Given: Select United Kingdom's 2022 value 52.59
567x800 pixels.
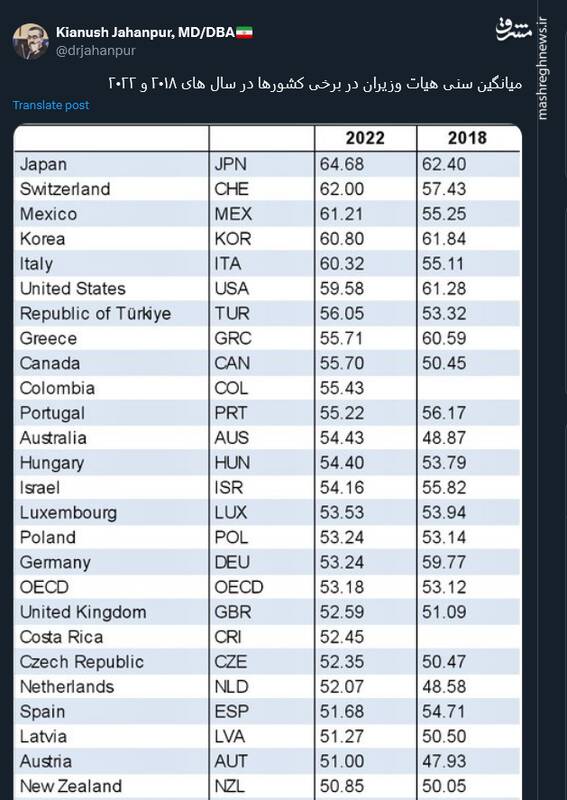Looking at the screenshot, I should click(x=342, y=612).
